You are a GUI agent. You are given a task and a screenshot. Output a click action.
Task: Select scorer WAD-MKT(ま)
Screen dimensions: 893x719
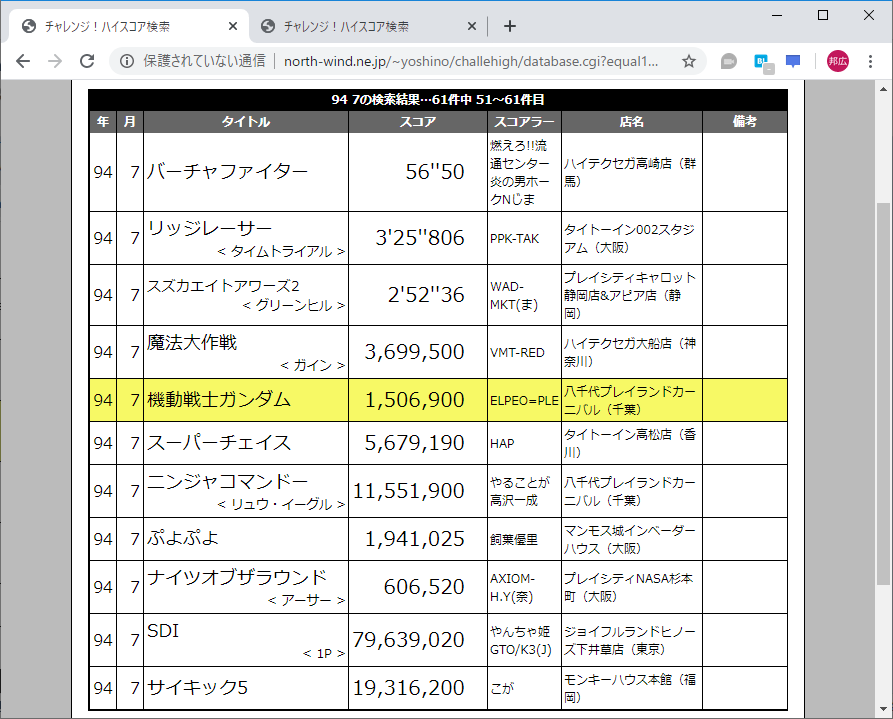point(514,296)
